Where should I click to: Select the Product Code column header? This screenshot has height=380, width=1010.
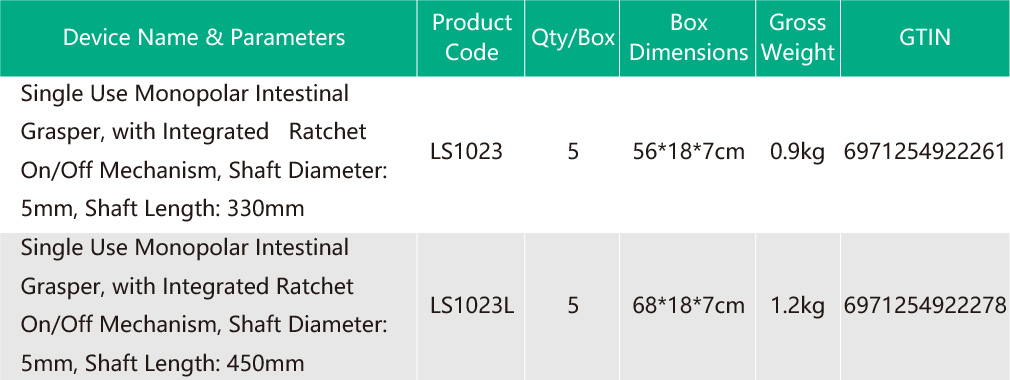click(x=472, y=37)
